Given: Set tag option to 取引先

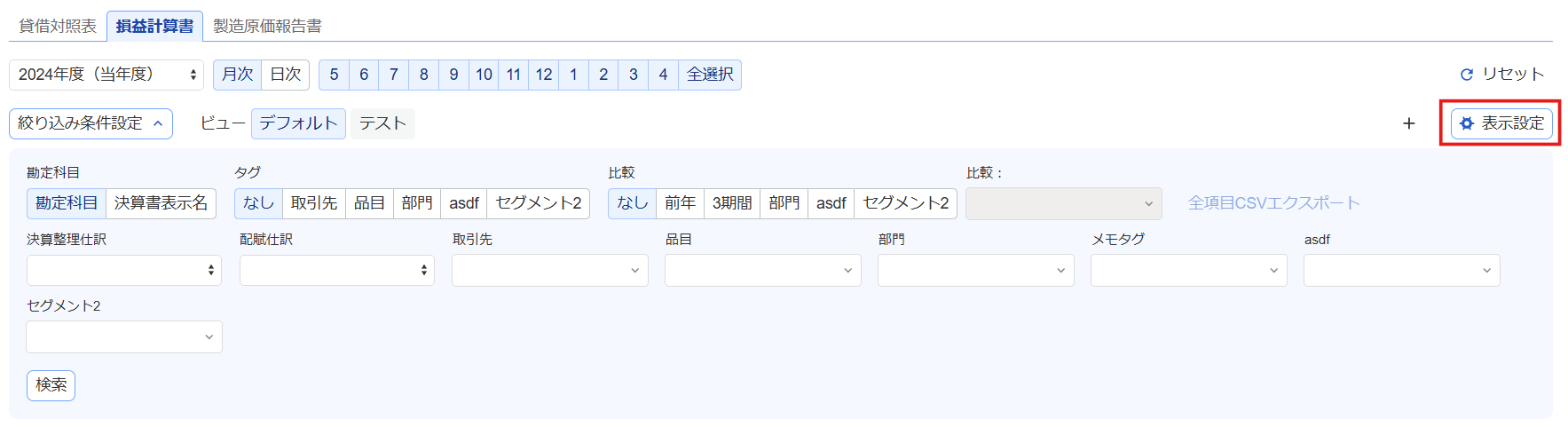Looking at the screenshot, I should tap(314, 203).
